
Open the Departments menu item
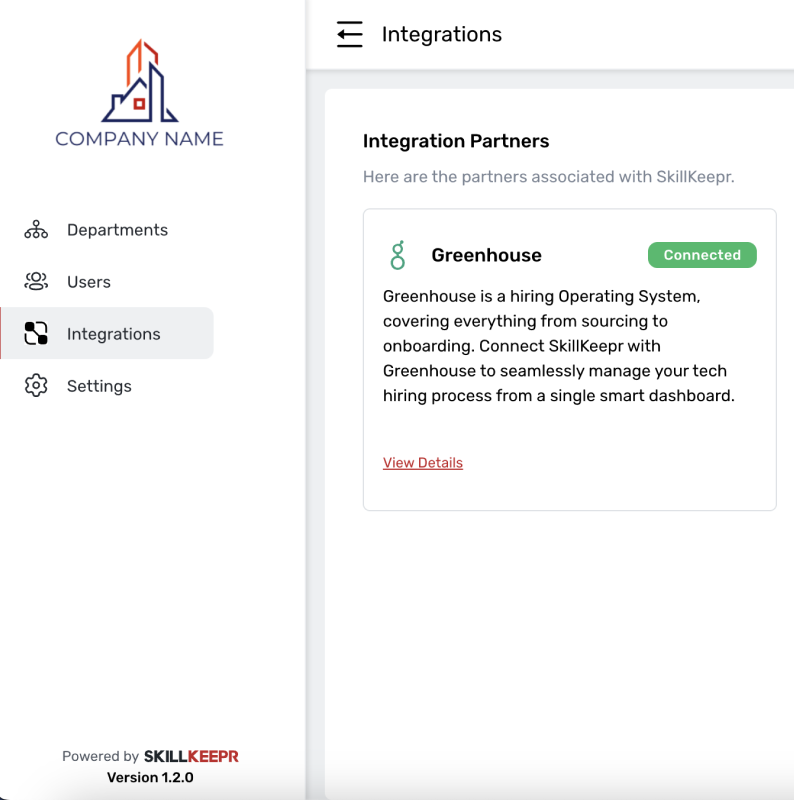pos(107,230)
